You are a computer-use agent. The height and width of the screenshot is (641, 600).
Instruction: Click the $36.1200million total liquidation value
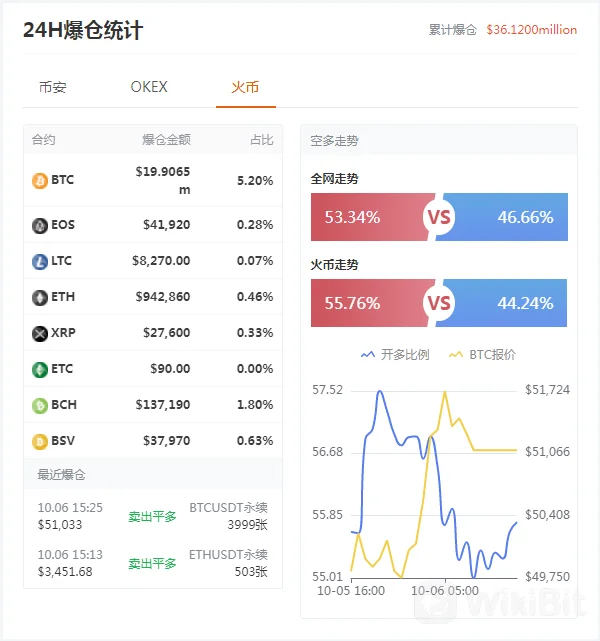click(531, 30)
